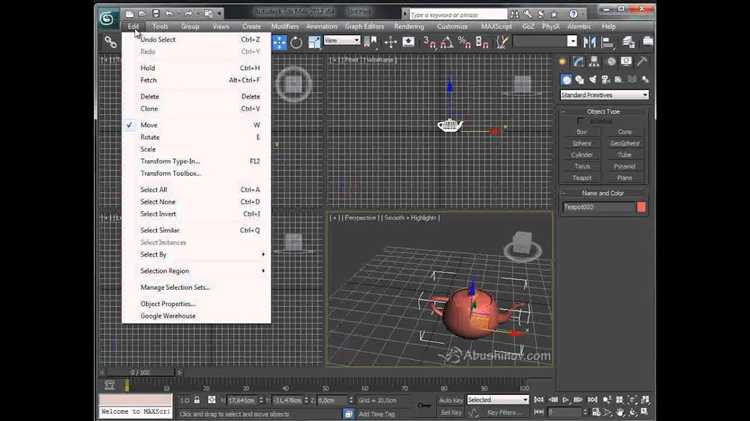Click the Sphere primitive button

(582, 144)
